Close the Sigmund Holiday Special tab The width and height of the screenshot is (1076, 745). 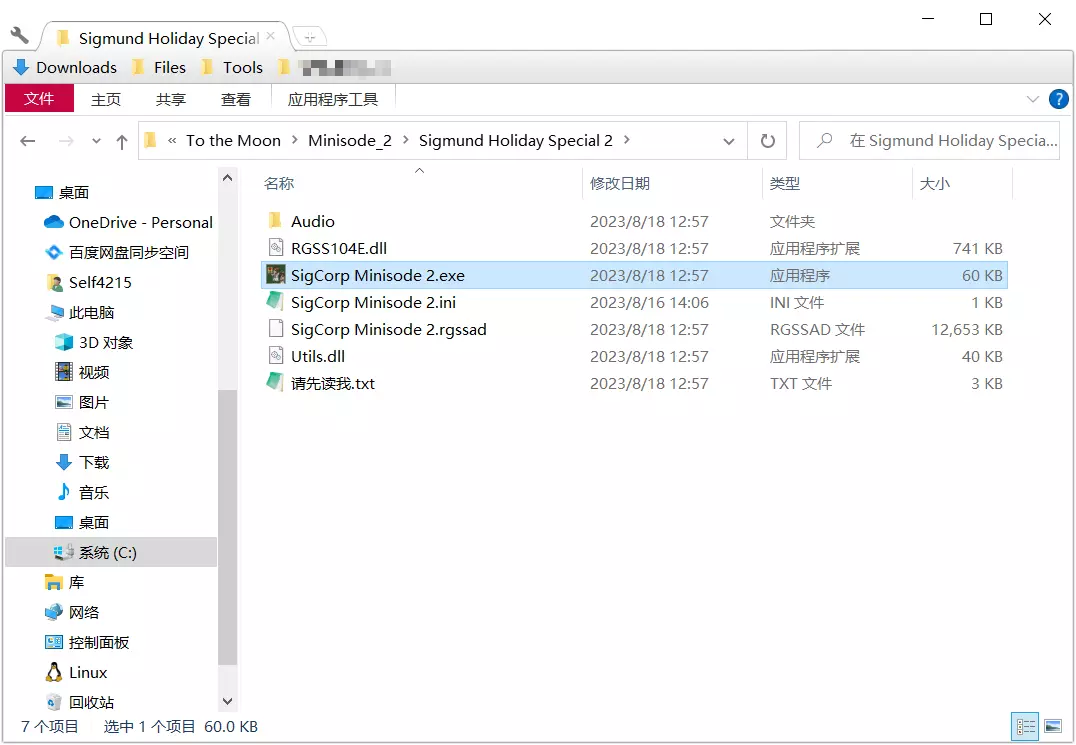point(271,36)
